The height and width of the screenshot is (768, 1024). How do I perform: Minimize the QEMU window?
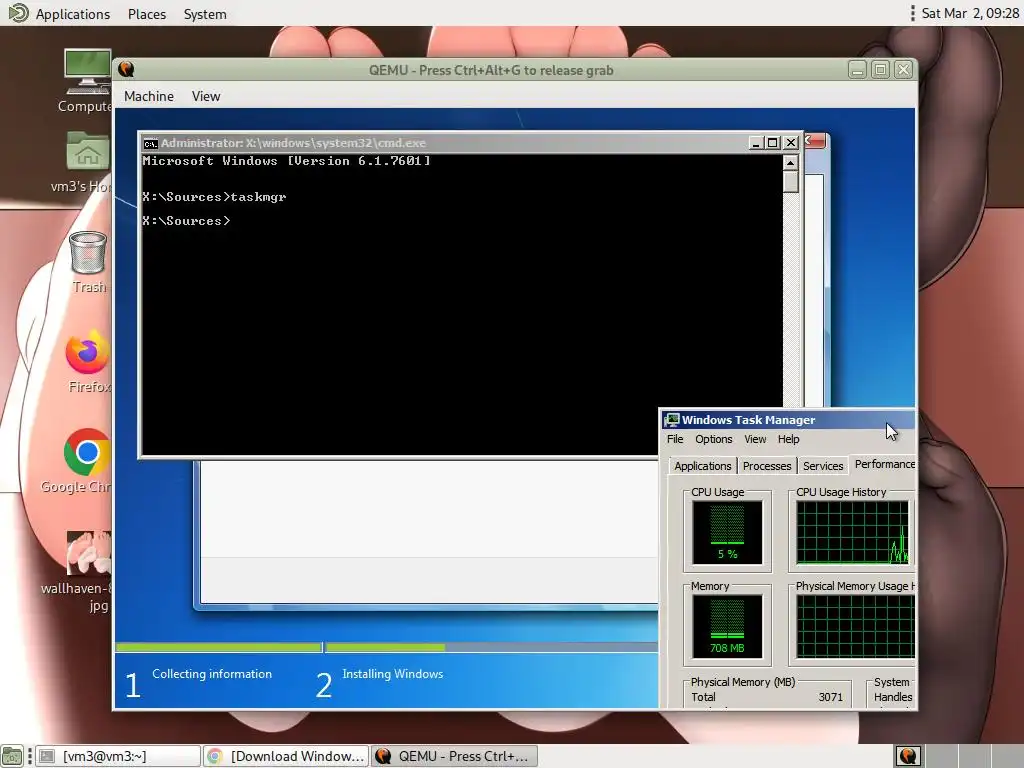(x=857, y=69)
